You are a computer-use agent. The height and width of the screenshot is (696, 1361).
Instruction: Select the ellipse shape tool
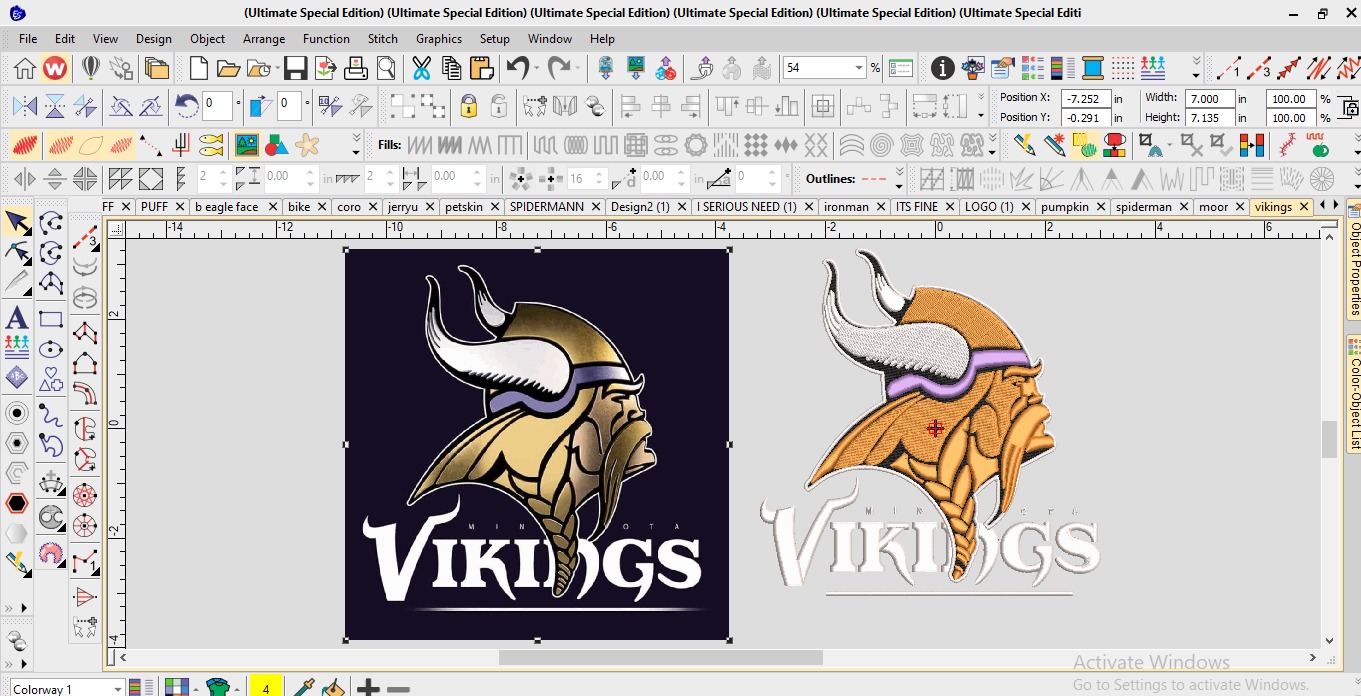[51, 349]
